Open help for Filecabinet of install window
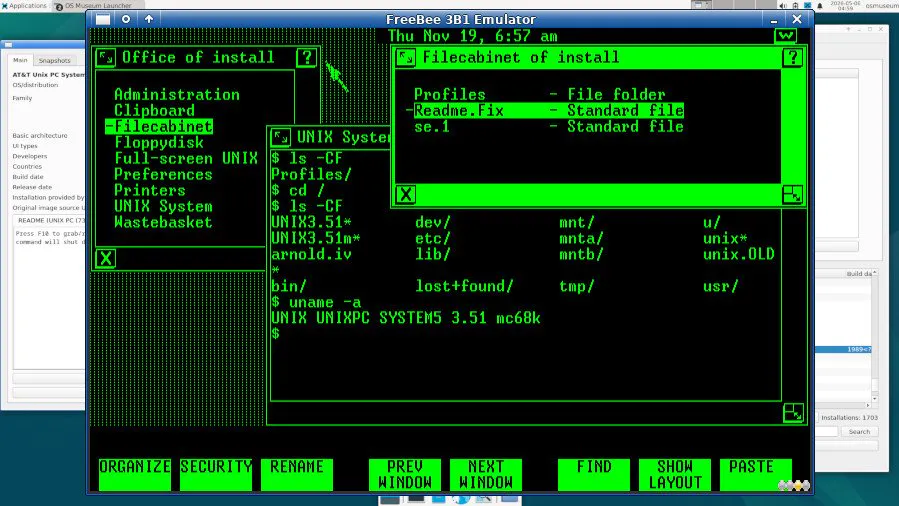 [x=793, y=57]
